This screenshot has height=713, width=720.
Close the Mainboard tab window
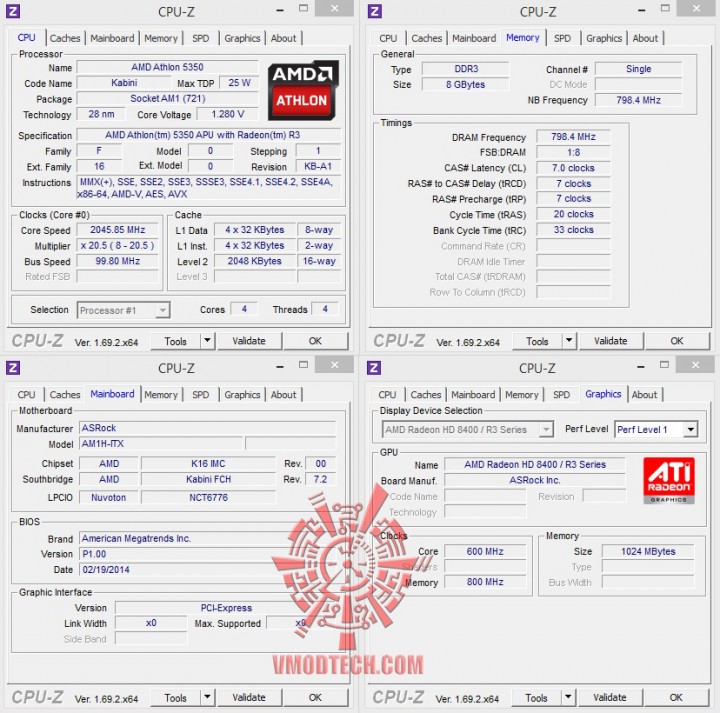click(x=335, y=365)
